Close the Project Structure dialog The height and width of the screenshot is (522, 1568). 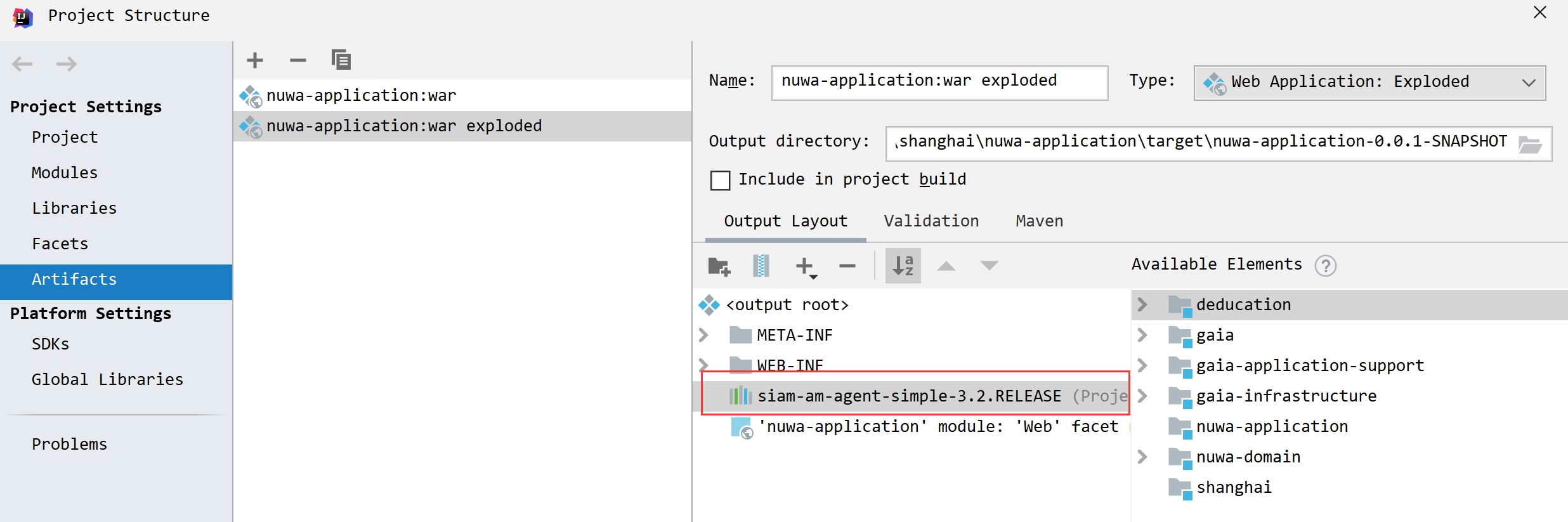pos(1540,13)
